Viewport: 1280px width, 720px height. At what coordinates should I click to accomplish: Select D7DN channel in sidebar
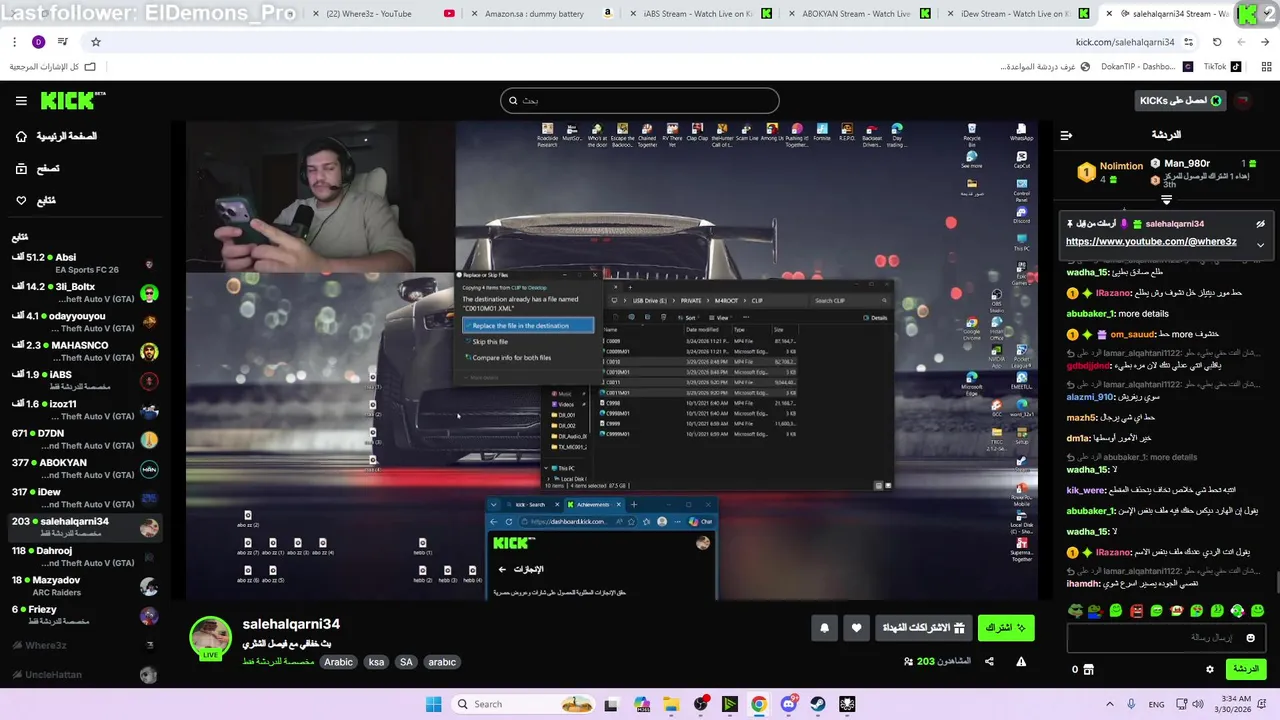click(x=85, y=439)
